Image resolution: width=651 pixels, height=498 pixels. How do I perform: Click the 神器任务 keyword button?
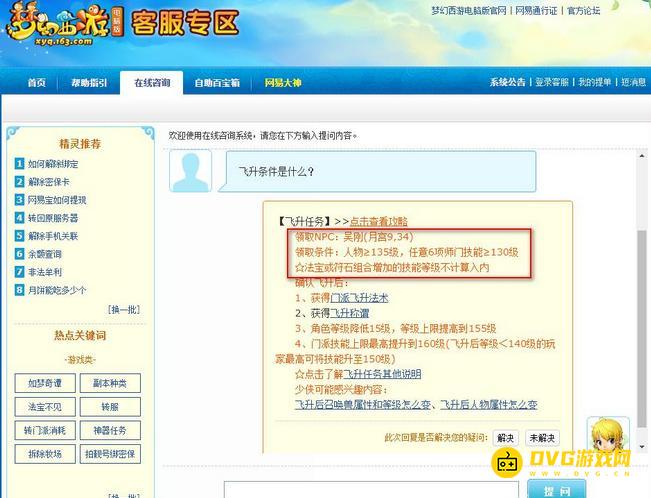pyautogui.click(x=110, y=430)
